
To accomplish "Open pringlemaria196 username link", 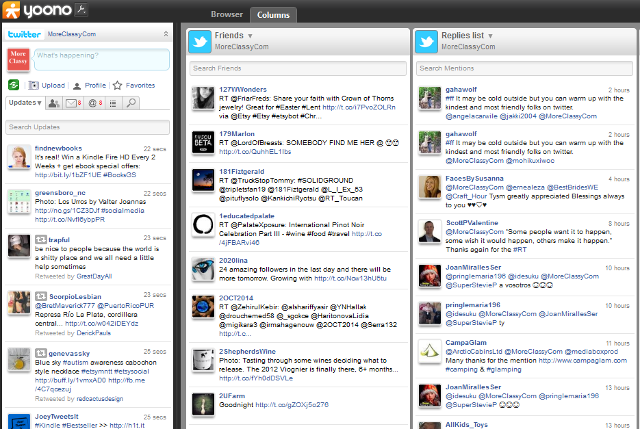I will (x=473, y=305).
